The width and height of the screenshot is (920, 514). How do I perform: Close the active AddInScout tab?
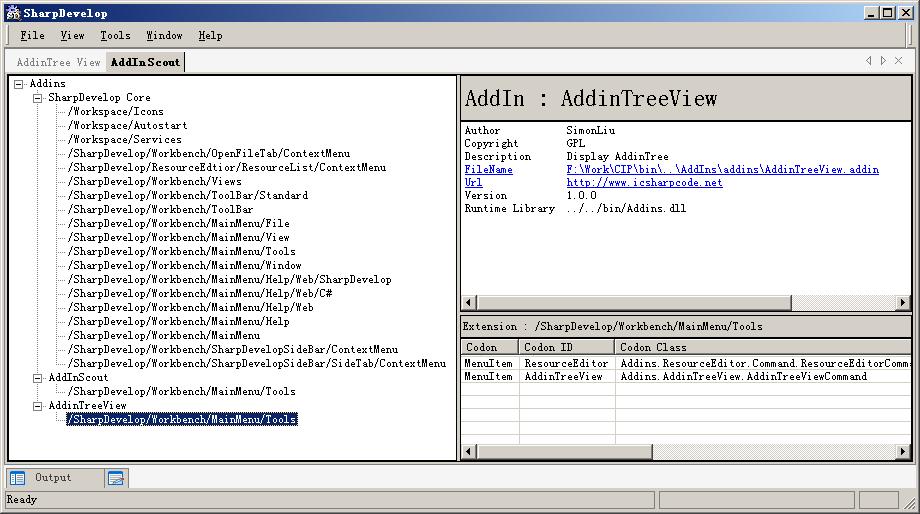tap(898, 60)
